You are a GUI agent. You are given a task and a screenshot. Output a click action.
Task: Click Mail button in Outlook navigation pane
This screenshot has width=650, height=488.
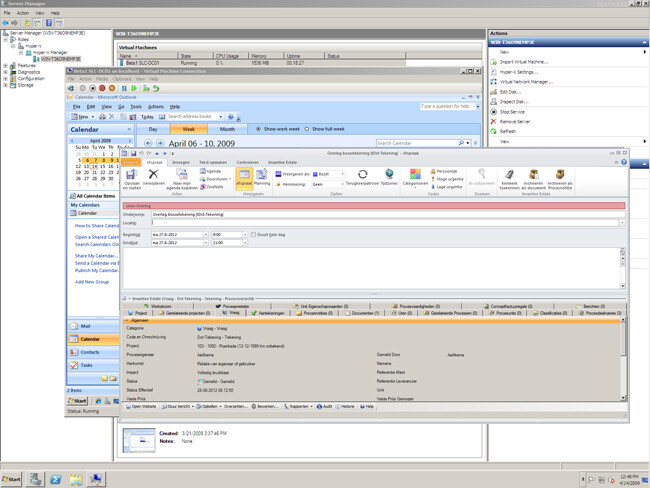(x=93, y=326)
